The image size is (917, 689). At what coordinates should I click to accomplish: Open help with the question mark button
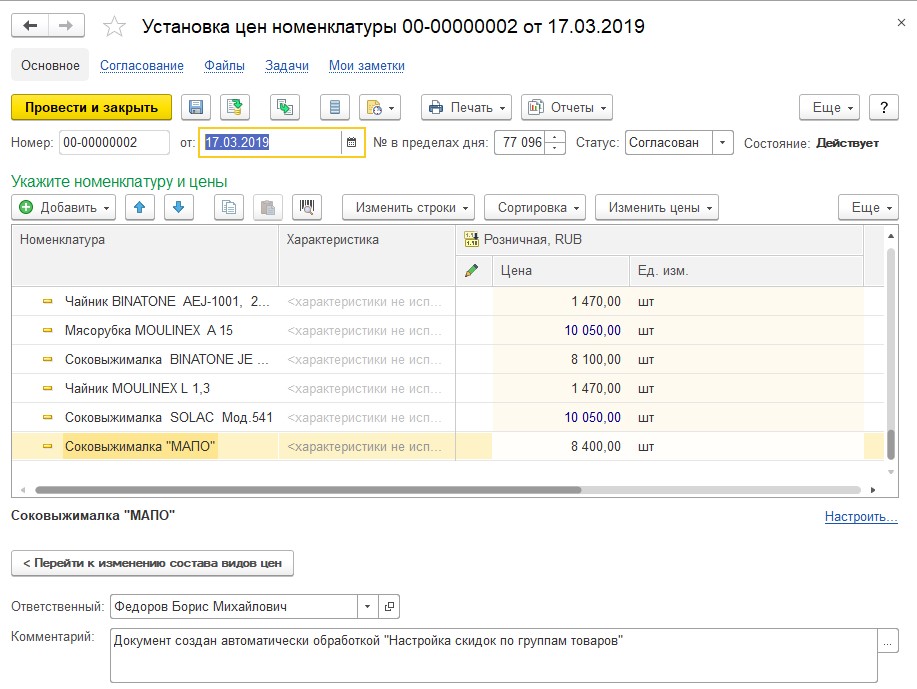point(884,108)
